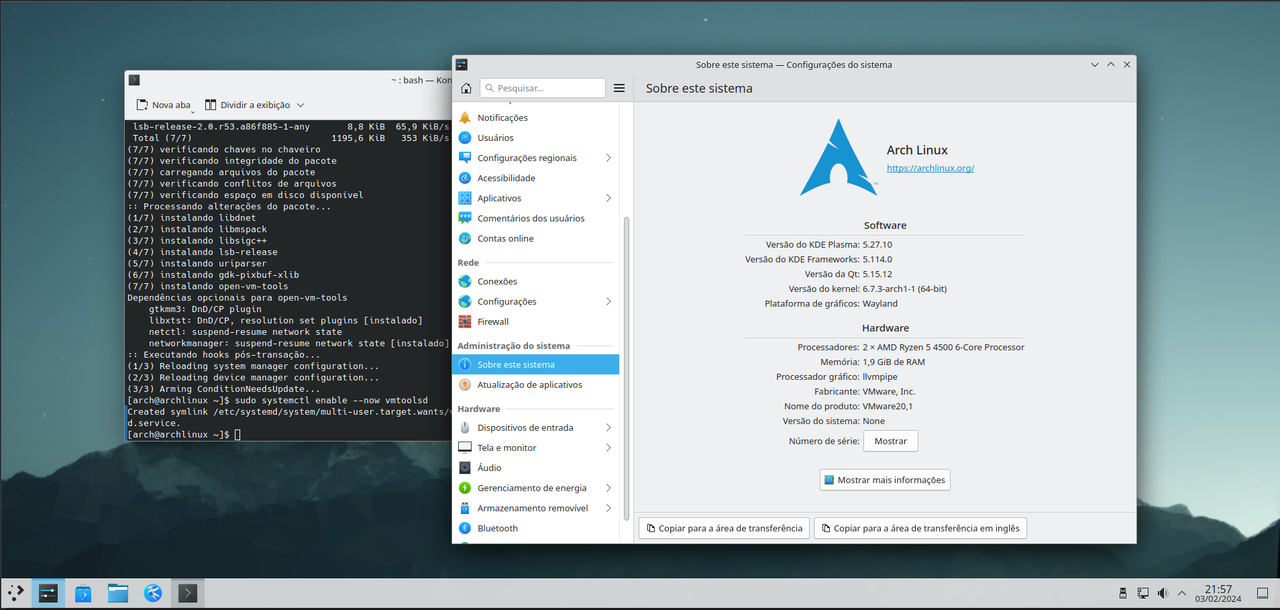Open the Dividir a exibição dropdown arrow
Image resolution: width=1280 pixels, height=610 pixels.
click(300, 105)
